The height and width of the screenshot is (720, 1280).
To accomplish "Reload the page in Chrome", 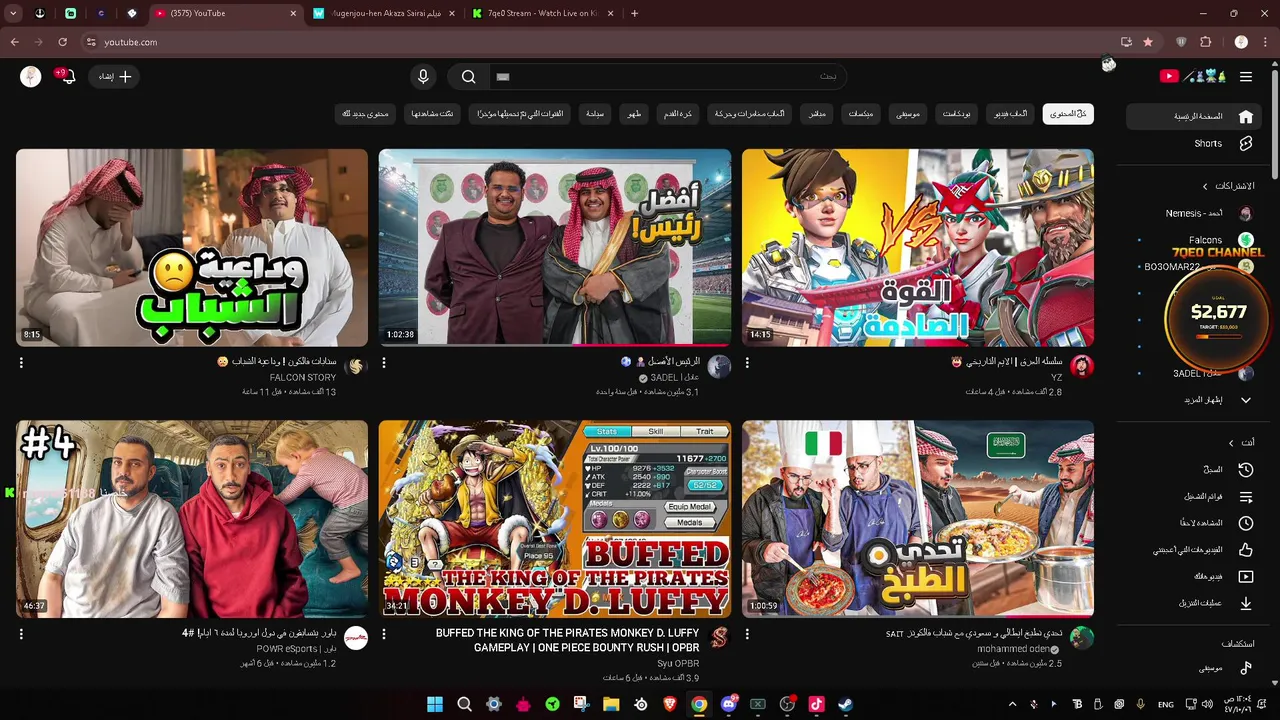I will [62, 42].
